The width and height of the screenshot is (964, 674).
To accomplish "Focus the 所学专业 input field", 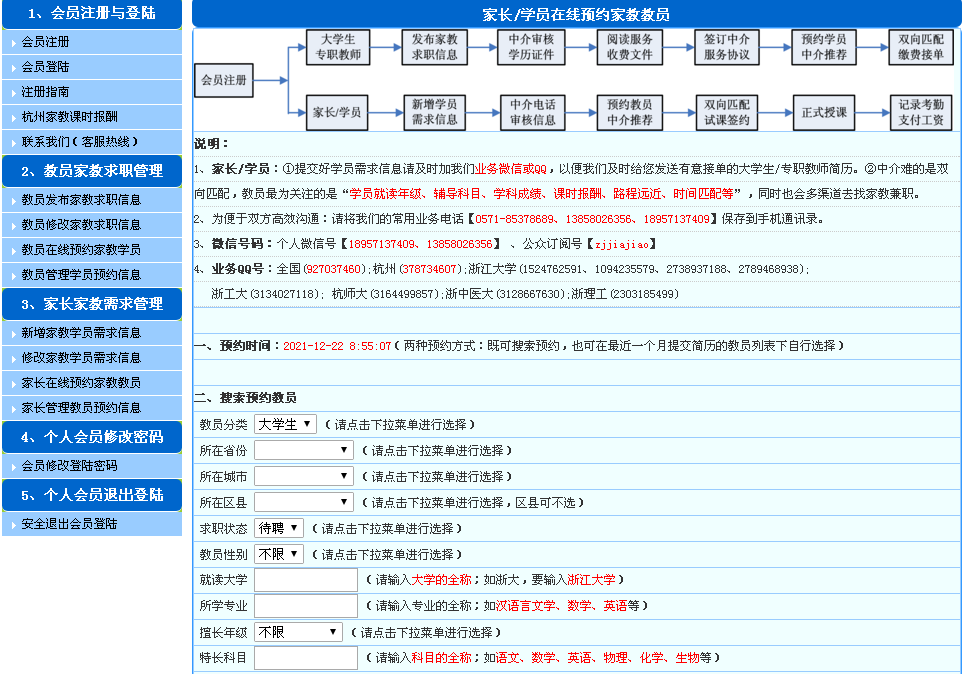I will click(306, 606).
